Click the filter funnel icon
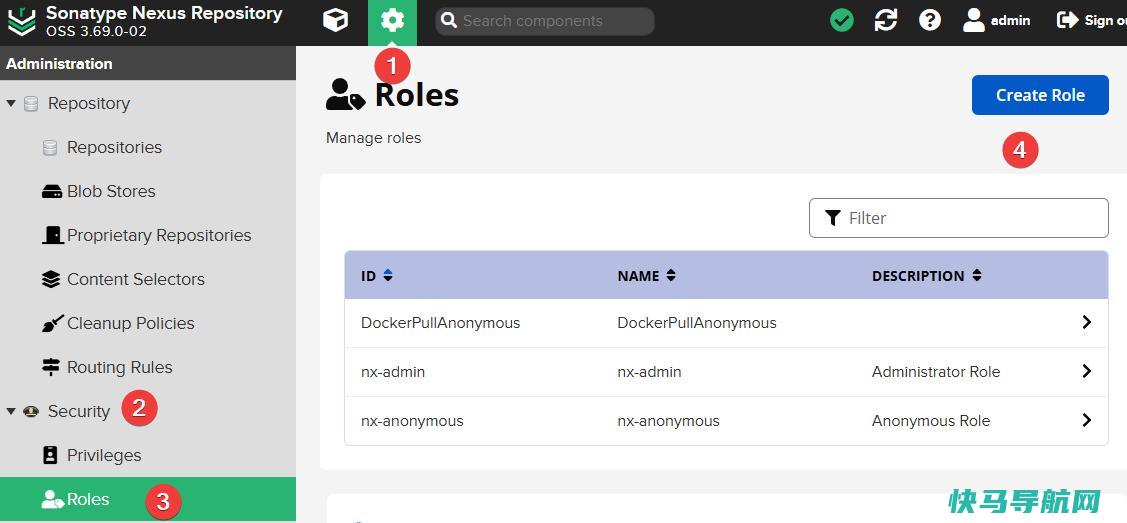 click(x=833, y=218)
